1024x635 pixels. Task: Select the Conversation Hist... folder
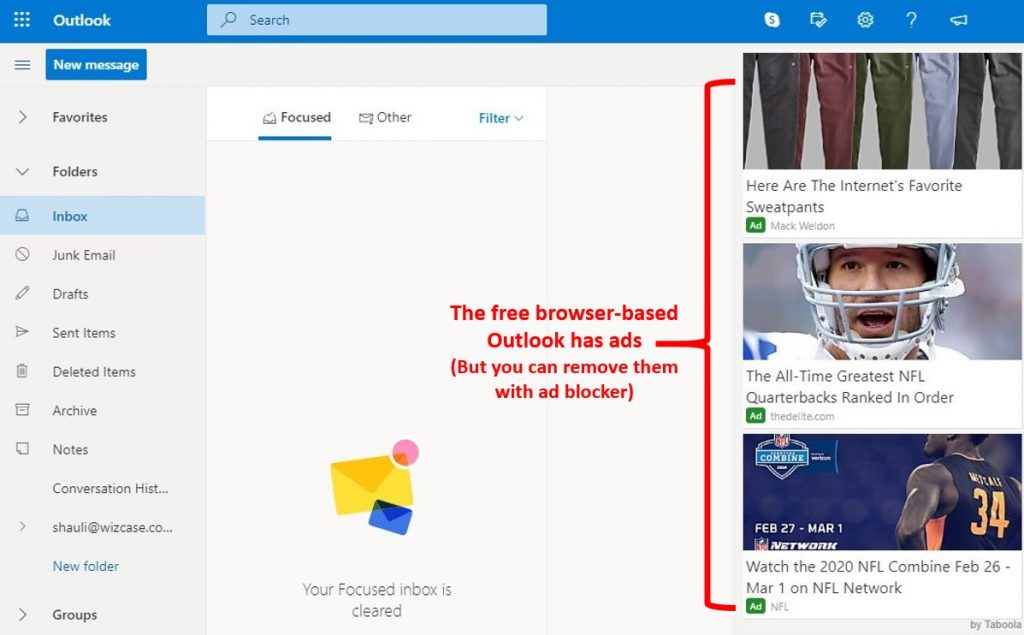(110, 488)
